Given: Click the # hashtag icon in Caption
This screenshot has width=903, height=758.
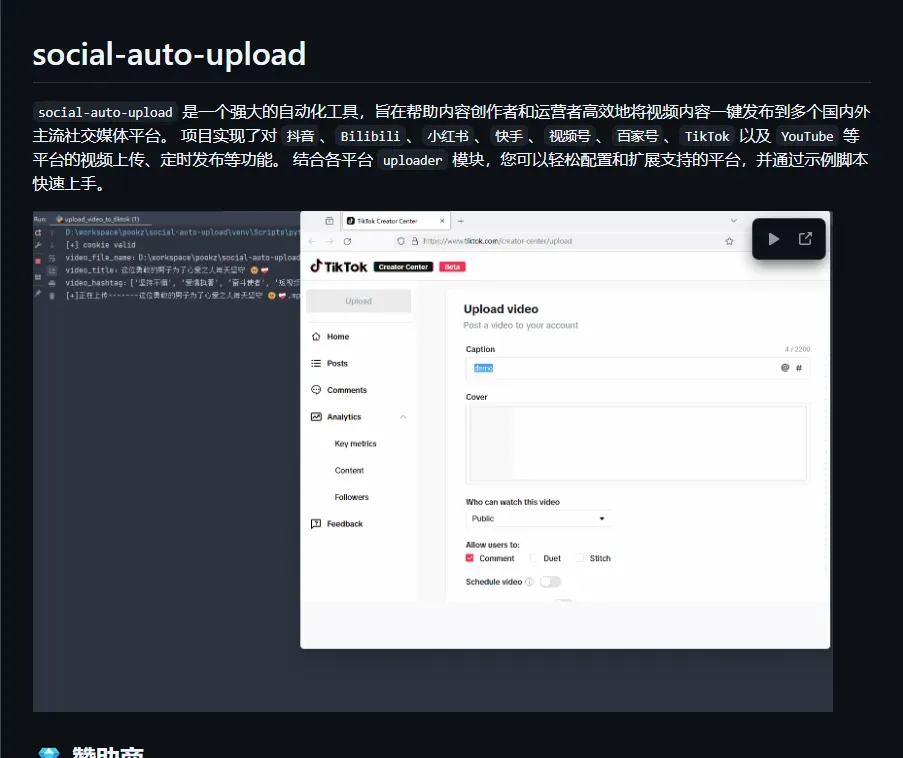Looking at the screenshot, I should pos(799,367).
